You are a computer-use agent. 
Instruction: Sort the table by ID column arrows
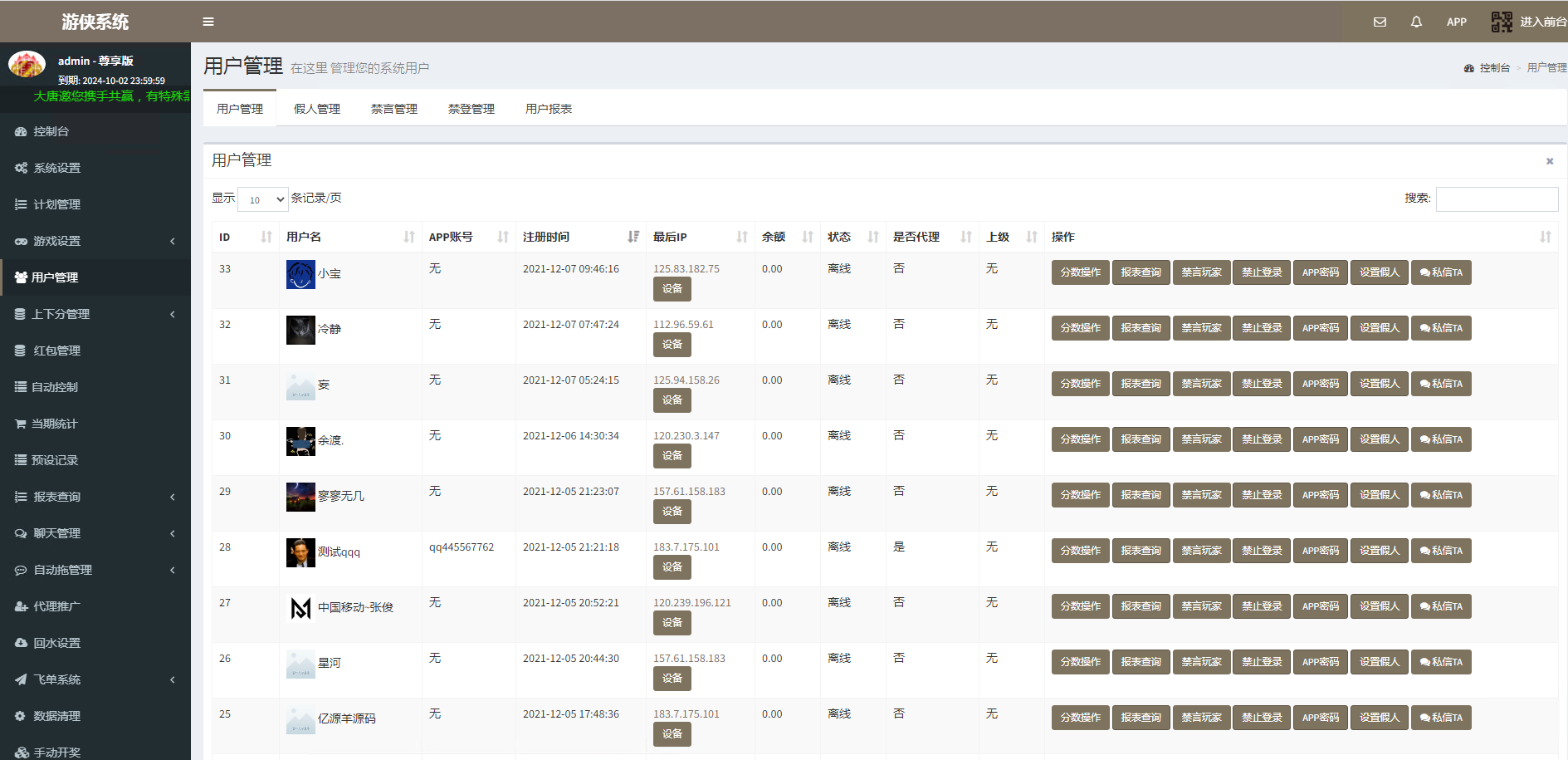tap(266, 237)
